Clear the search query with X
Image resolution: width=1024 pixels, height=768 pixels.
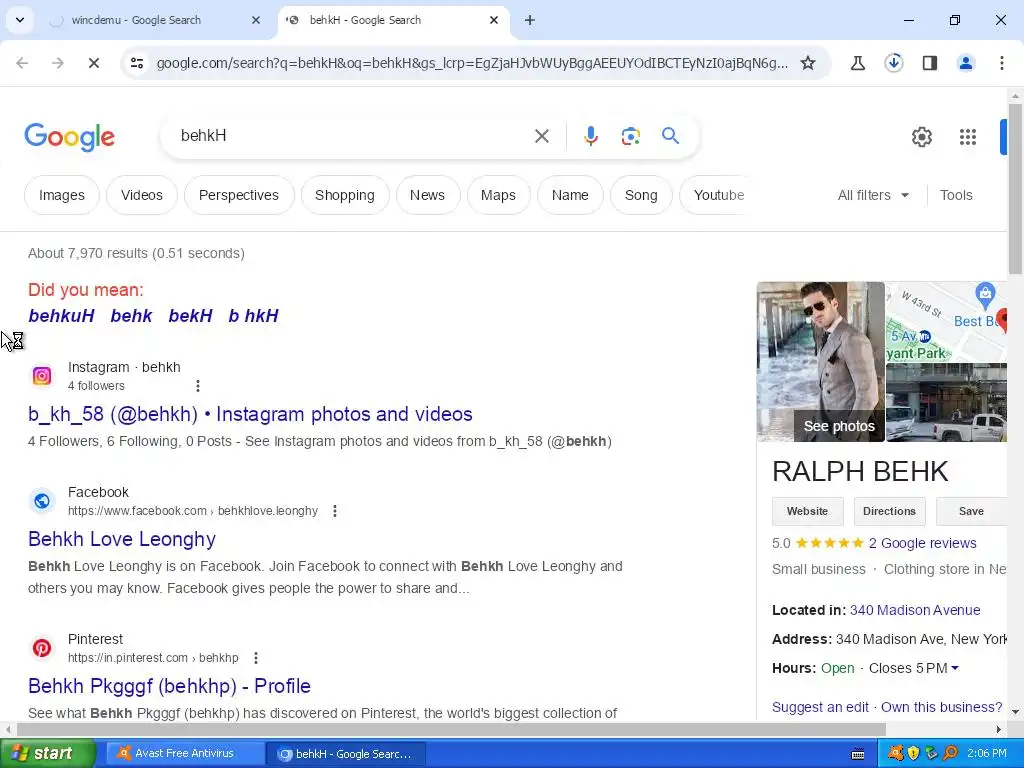point(542,136)
